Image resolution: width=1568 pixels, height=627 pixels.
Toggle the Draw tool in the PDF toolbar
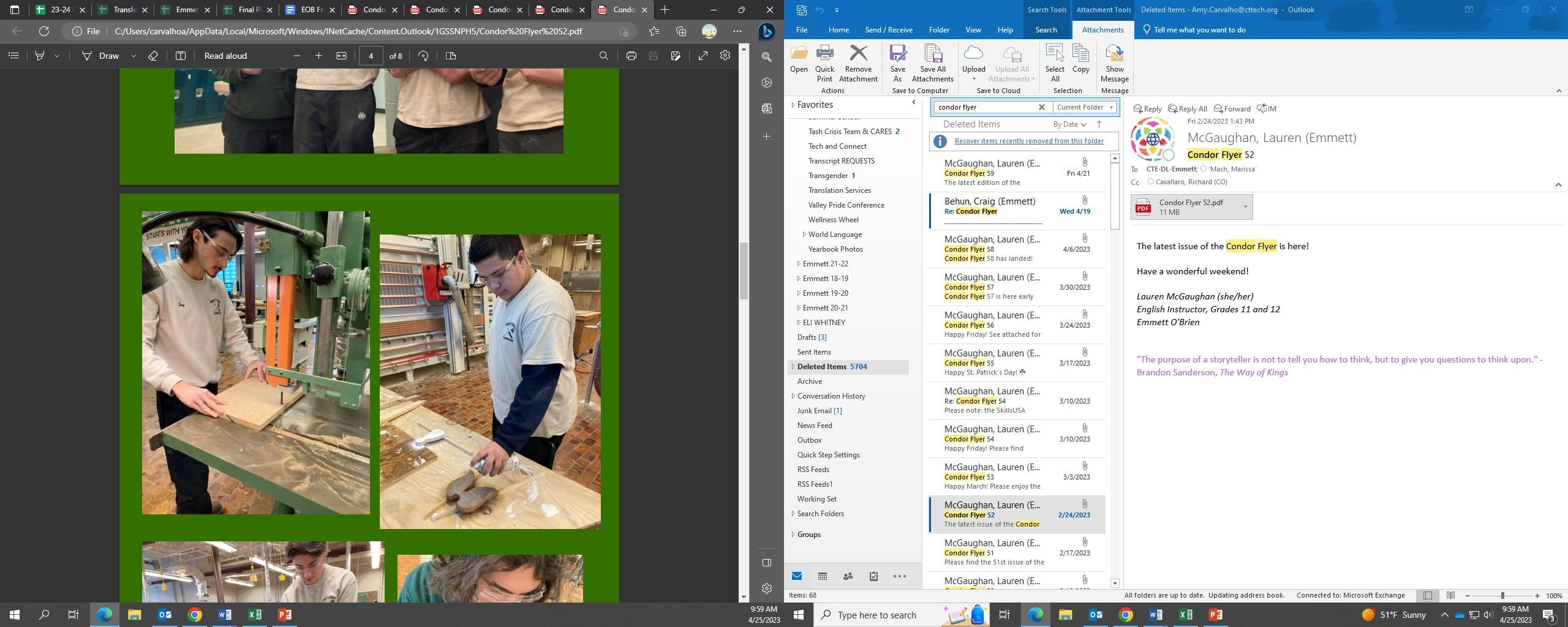click(101, 56)
